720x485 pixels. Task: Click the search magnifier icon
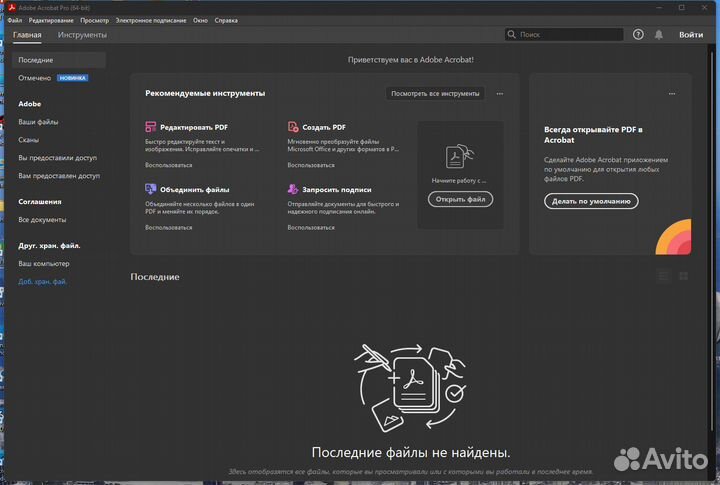pos(511,34)
